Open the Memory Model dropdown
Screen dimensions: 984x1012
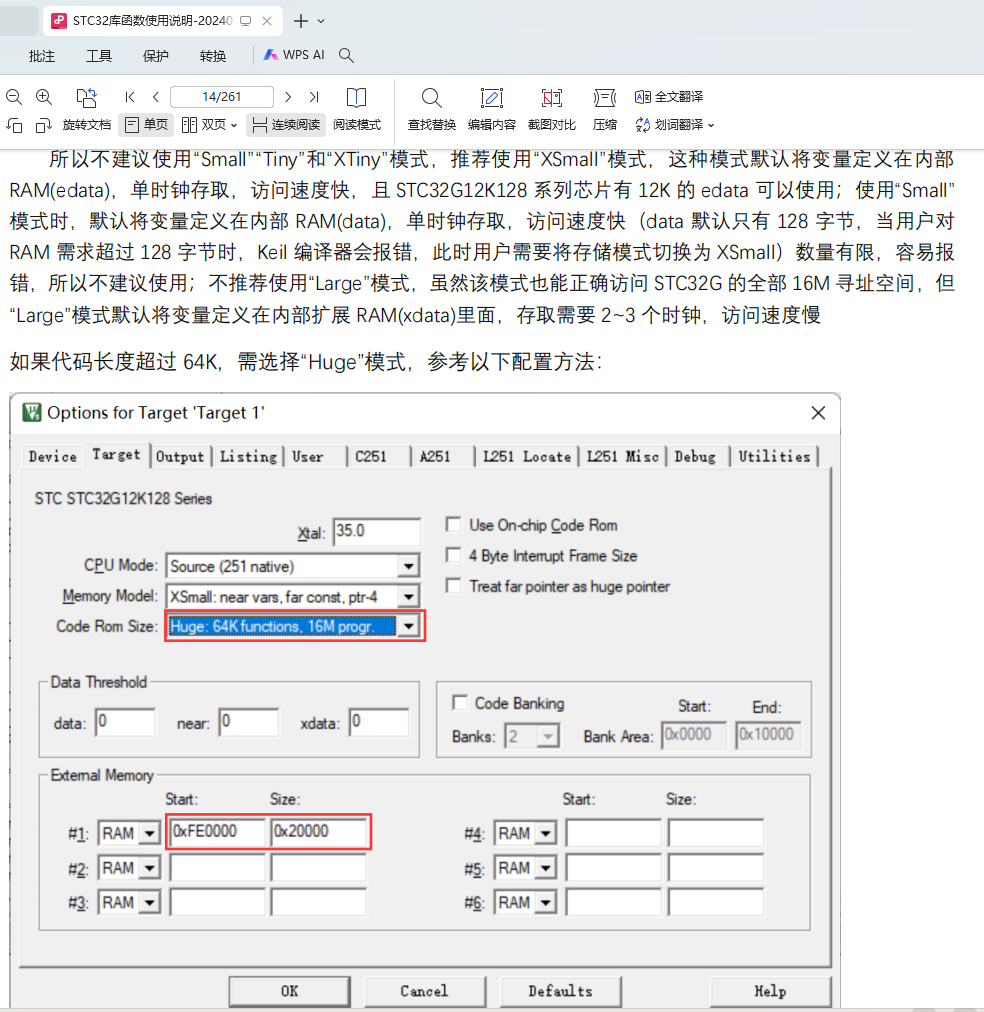(408, 597)
